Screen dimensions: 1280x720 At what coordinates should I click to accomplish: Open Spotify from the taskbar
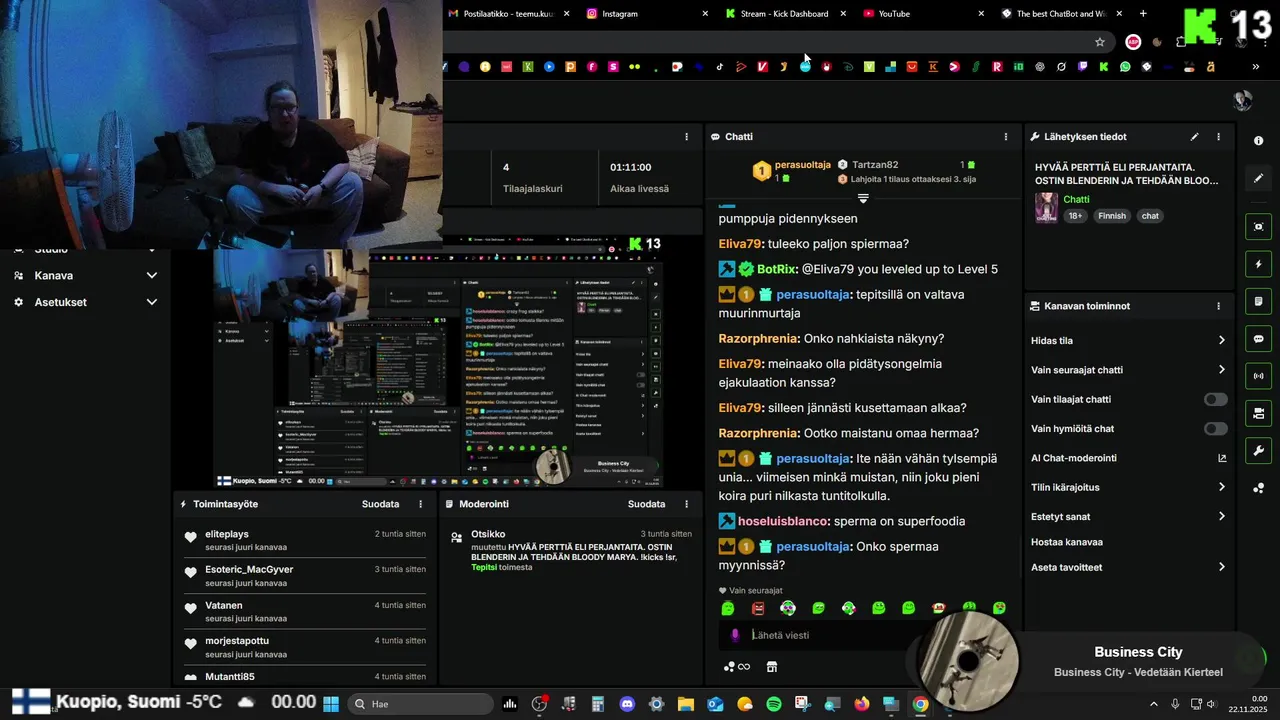(x=773, y=704)
